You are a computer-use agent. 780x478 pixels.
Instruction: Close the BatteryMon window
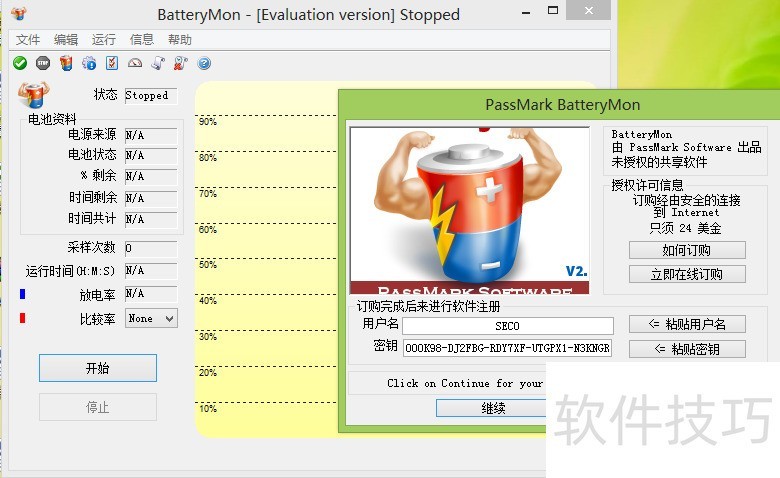[588, 10]
